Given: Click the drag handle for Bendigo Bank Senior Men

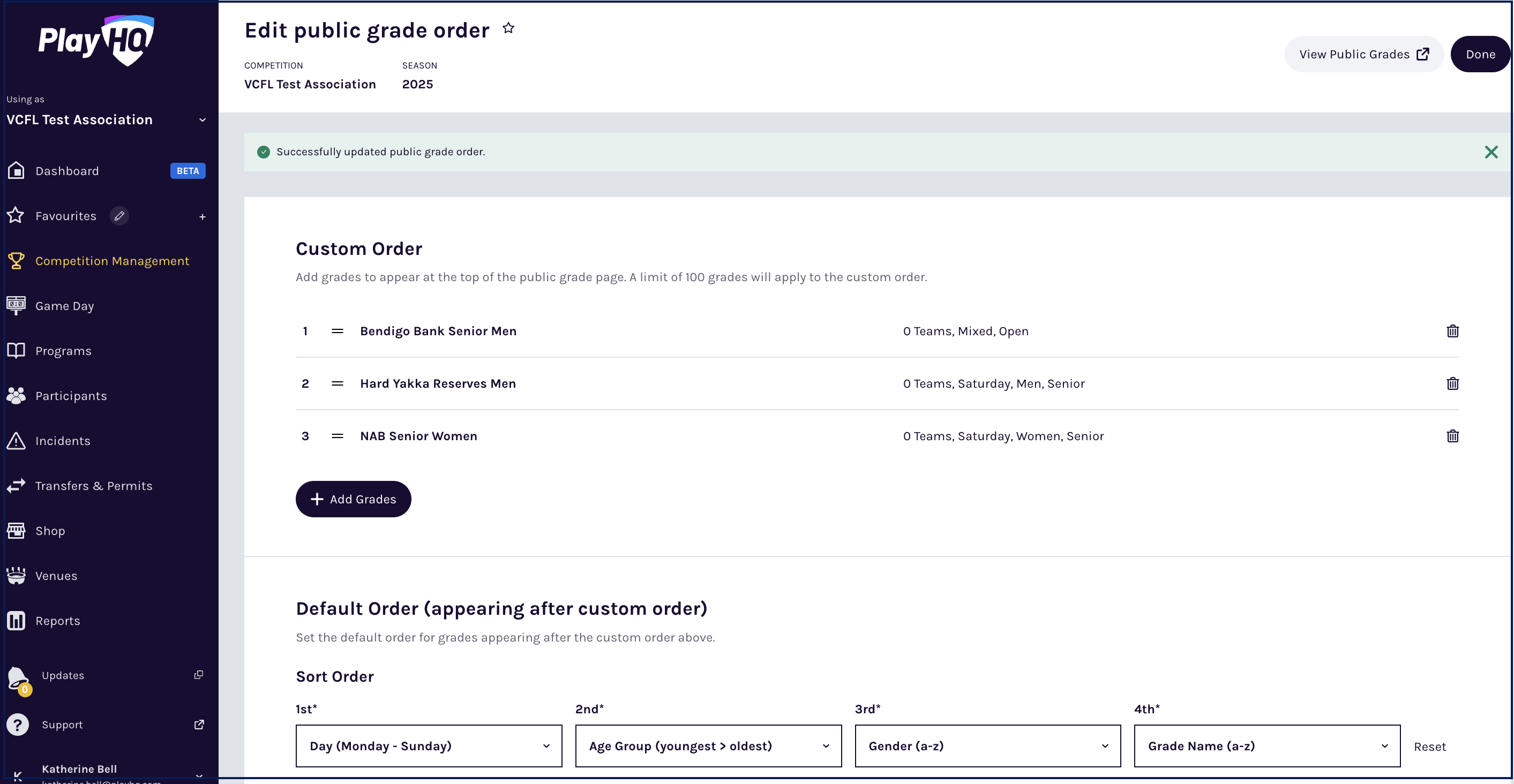Looking at the screenshot, I should (x=338, y=331).
